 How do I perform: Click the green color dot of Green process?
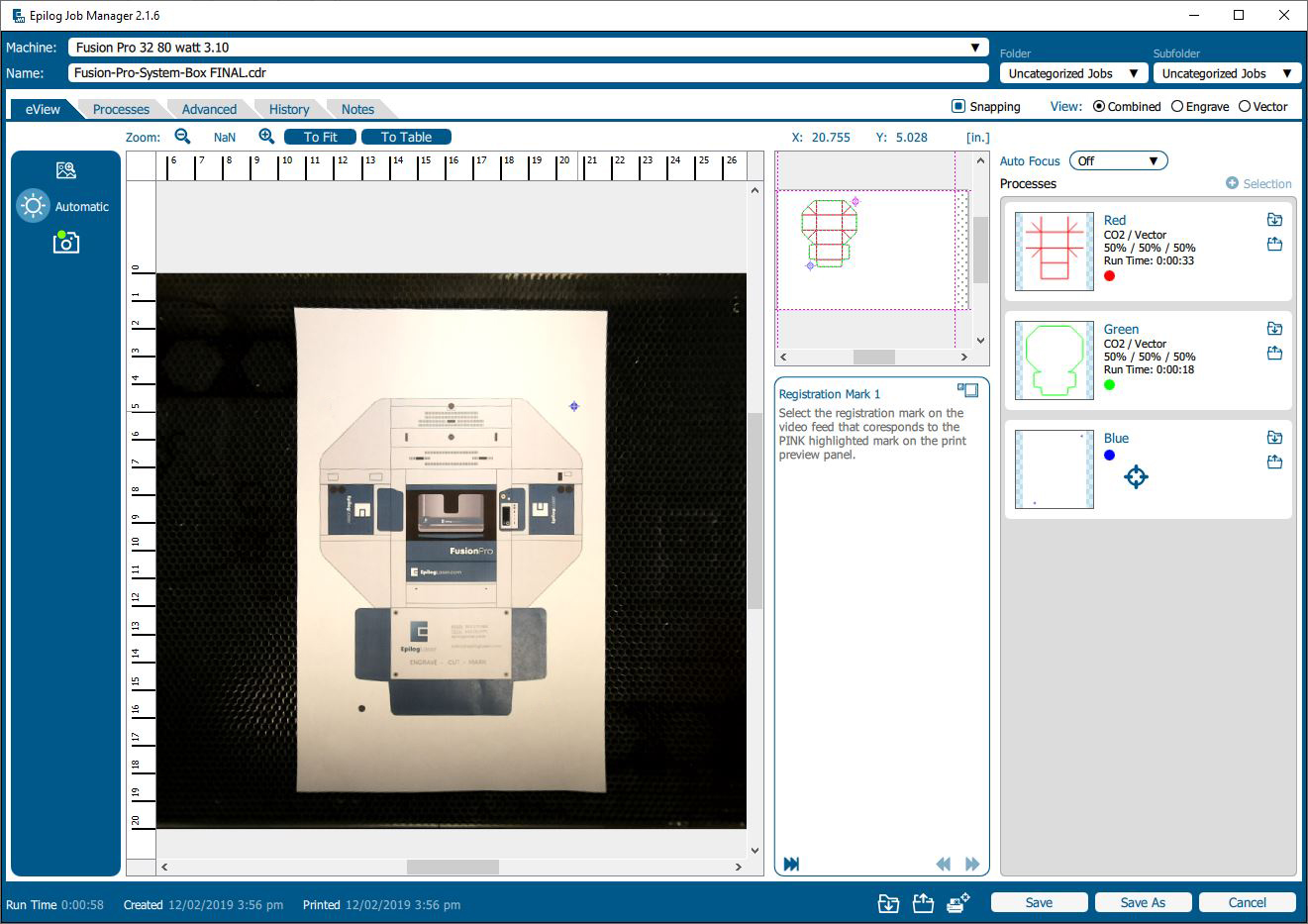pos(1110,385)
